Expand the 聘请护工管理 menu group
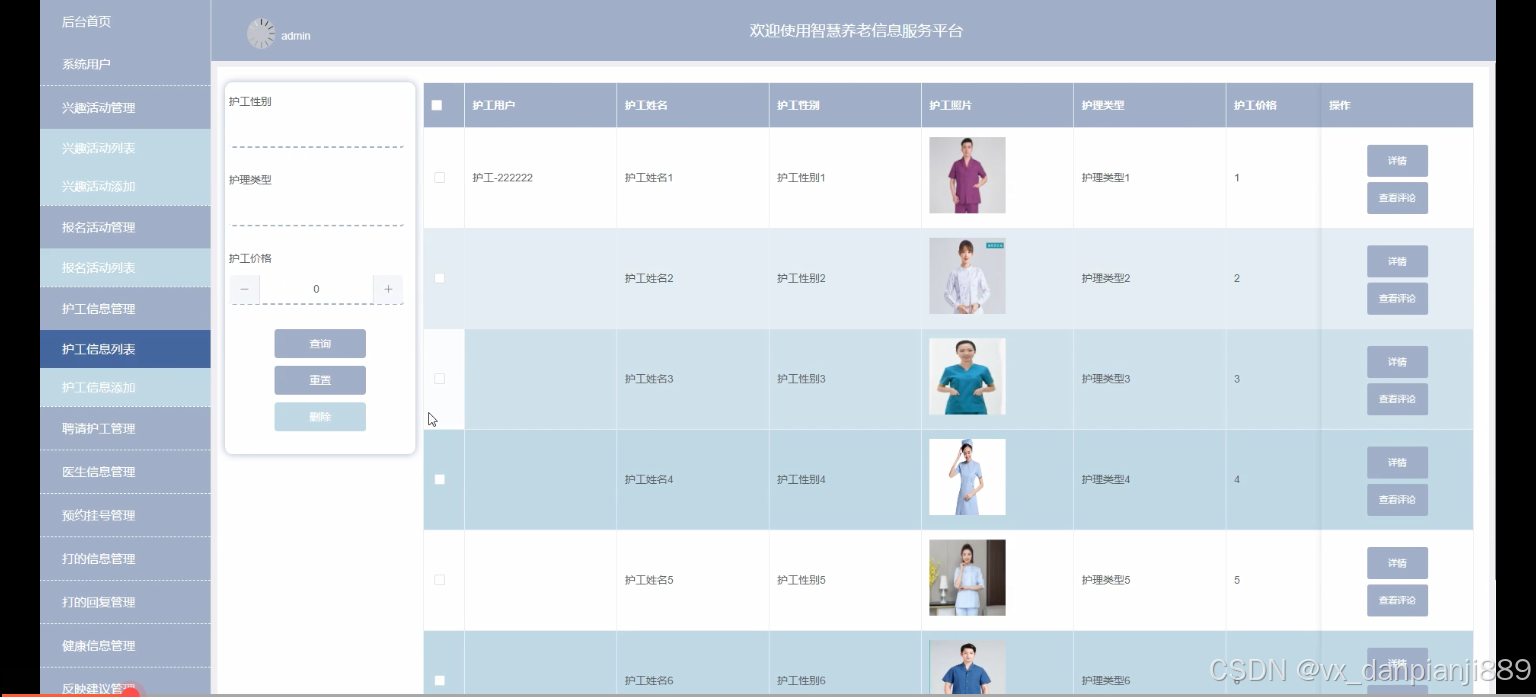Image resolution: width=1536 pixels, height=697 pixels. click(x=125, y=429)
